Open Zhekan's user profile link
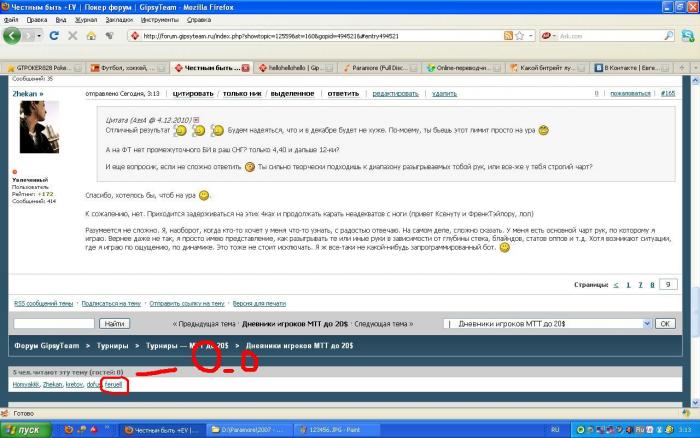Viewport: 700px width, 438px height. coord(28,94)
